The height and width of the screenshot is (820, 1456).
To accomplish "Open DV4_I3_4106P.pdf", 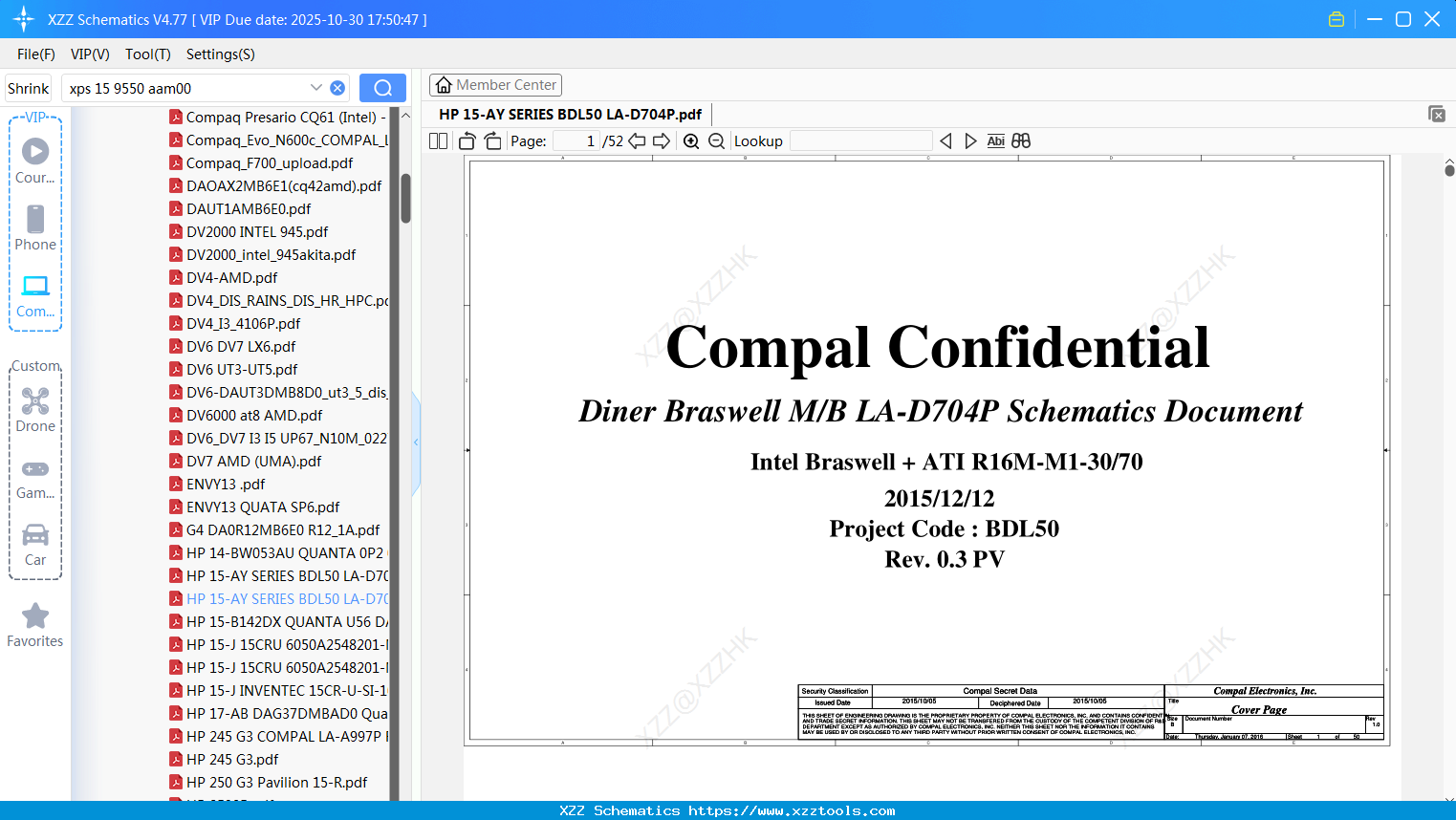I will click(x=235, y=323).
